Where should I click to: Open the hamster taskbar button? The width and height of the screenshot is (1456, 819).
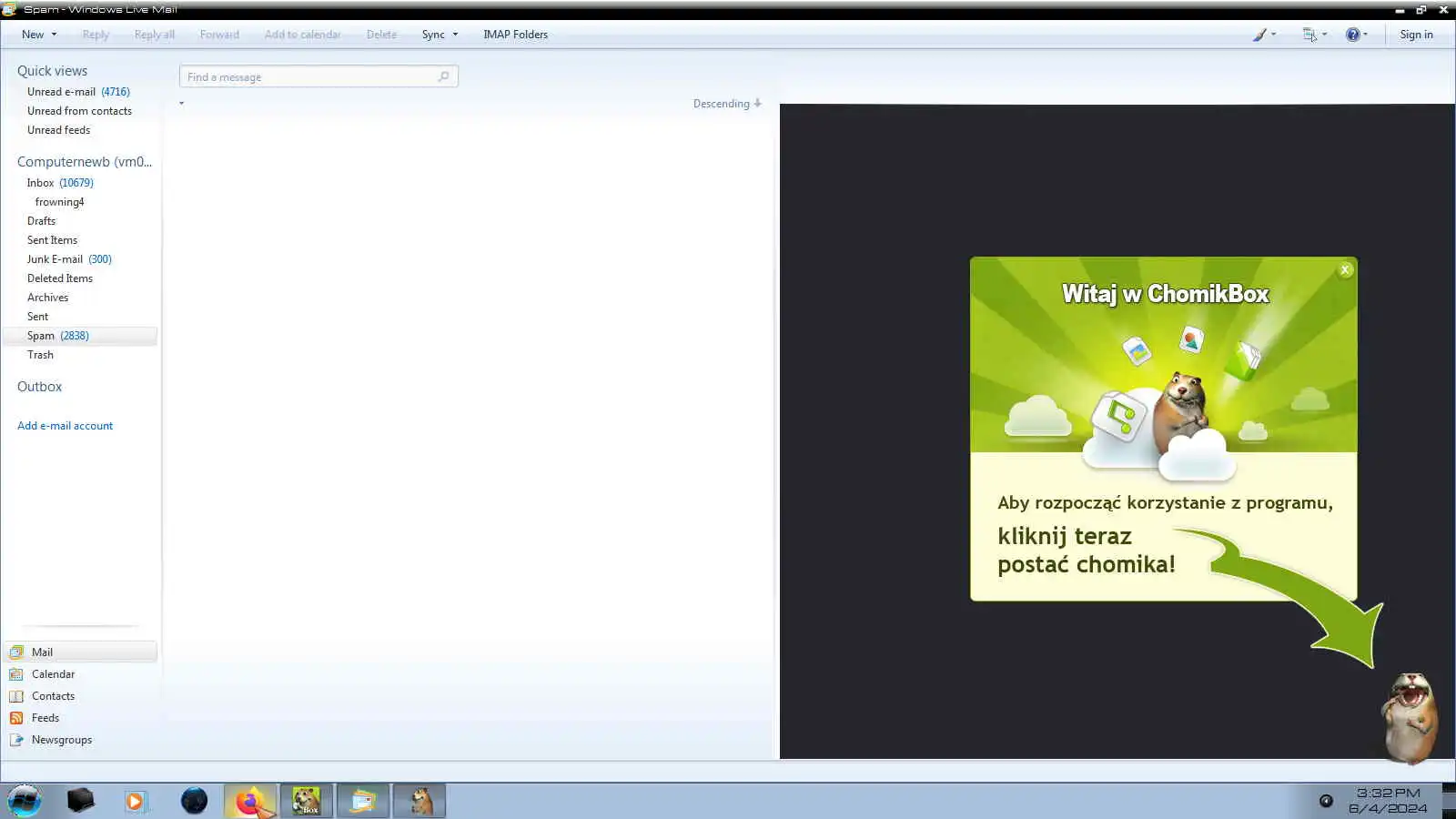coord(420,801)
